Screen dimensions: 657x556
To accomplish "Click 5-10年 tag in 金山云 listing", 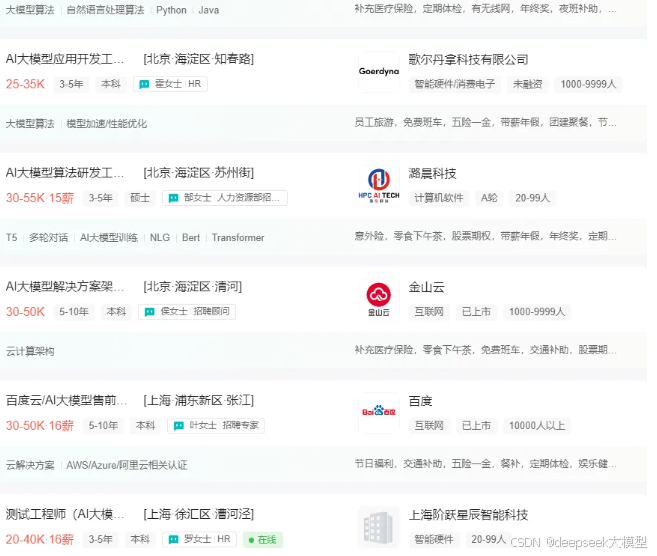I will pos(74,312).
